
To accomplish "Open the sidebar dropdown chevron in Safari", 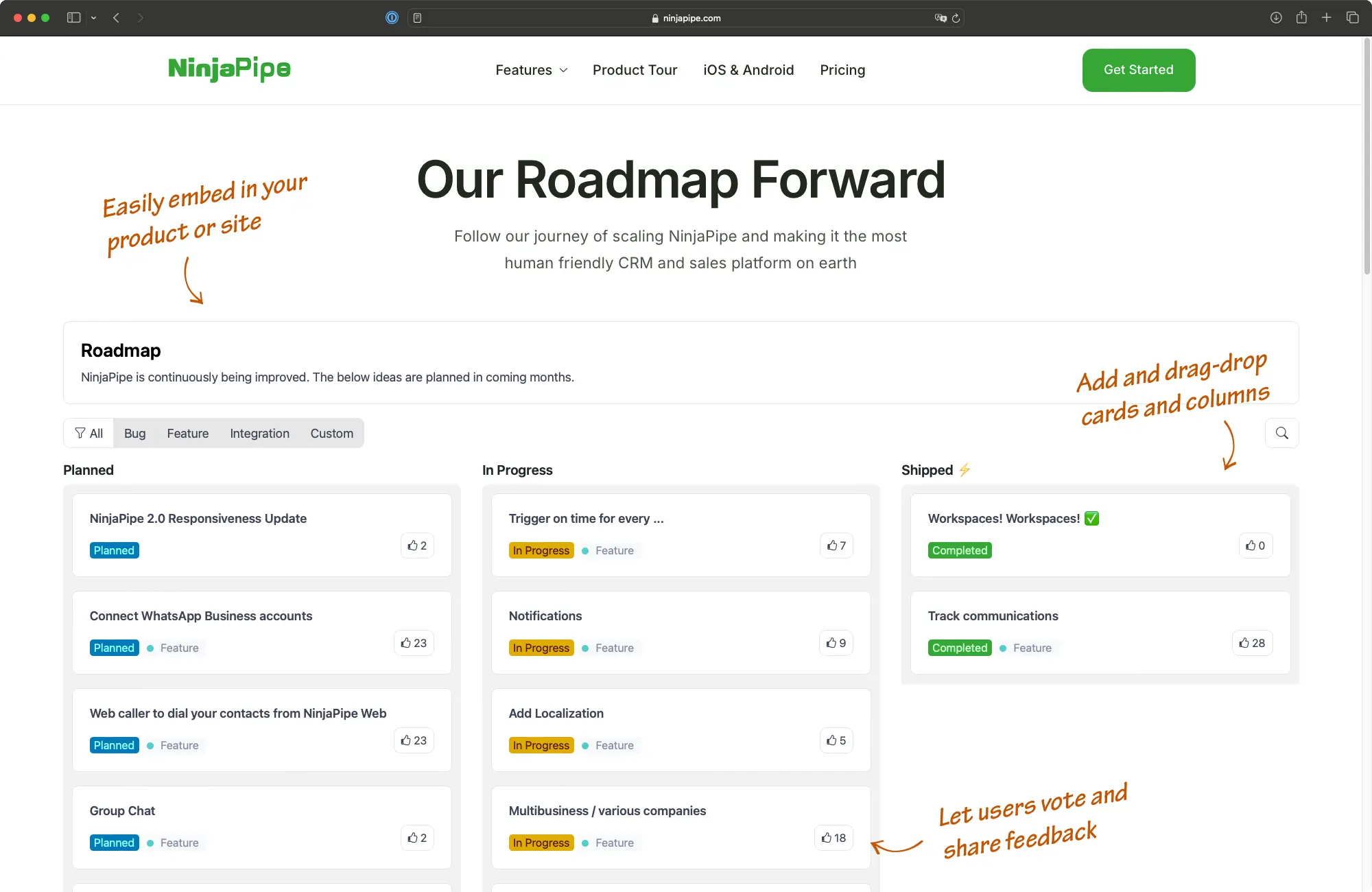I will (94, 18).
